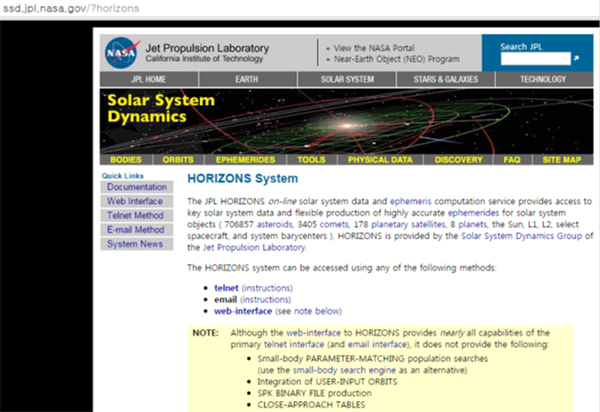600x412 pixels.
Task: Click Integration of USER-INPUT ORBITS text
Action: click(x=327, y=382)
